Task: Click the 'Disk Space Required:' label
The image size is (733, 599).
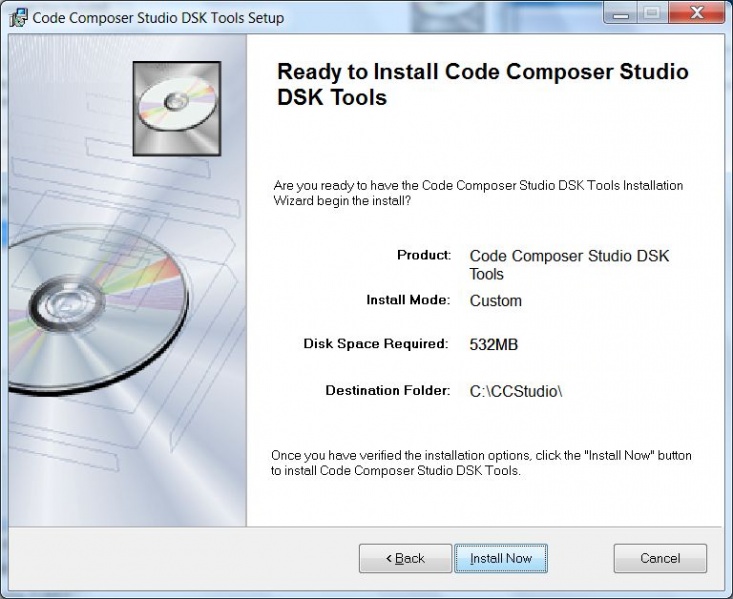Action: coord(376,344)
